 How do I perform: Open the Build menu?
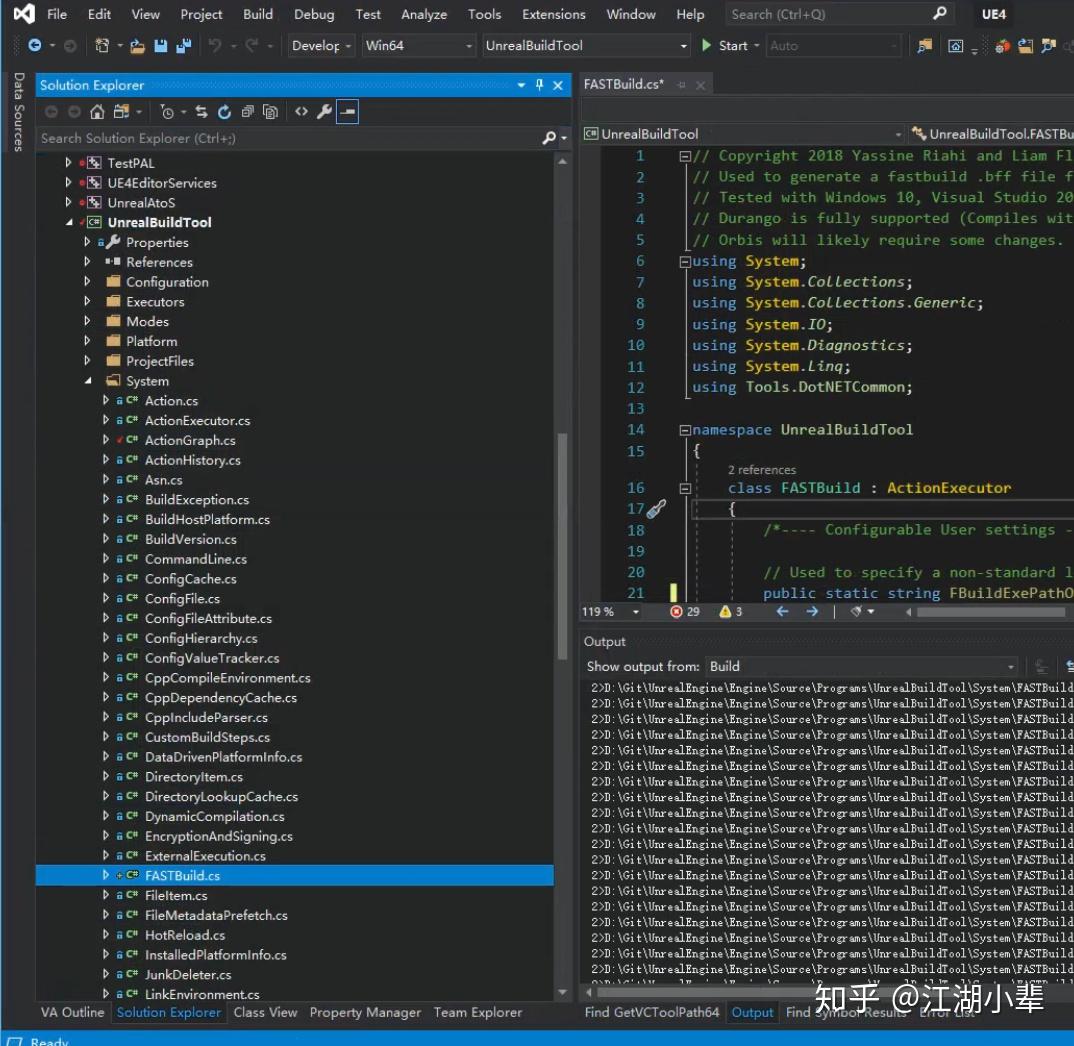pos(258,14)
